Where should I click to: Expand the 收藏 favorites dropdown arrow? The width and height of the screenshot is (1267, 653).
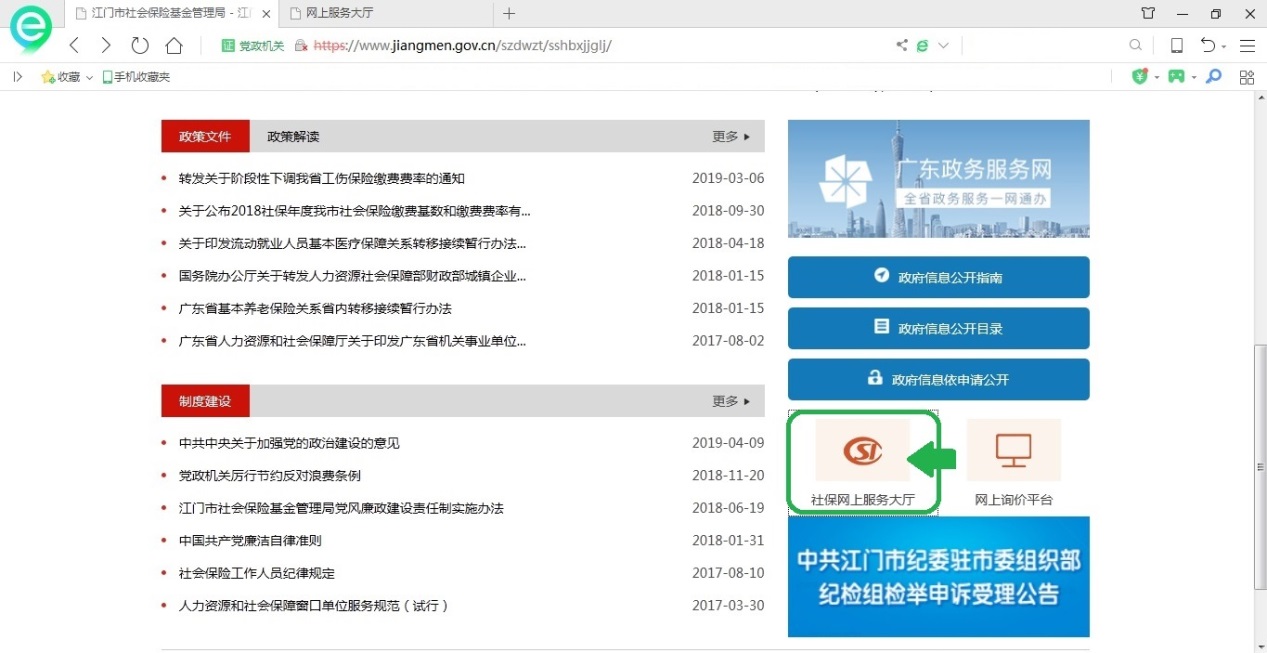tap(89, 77)
